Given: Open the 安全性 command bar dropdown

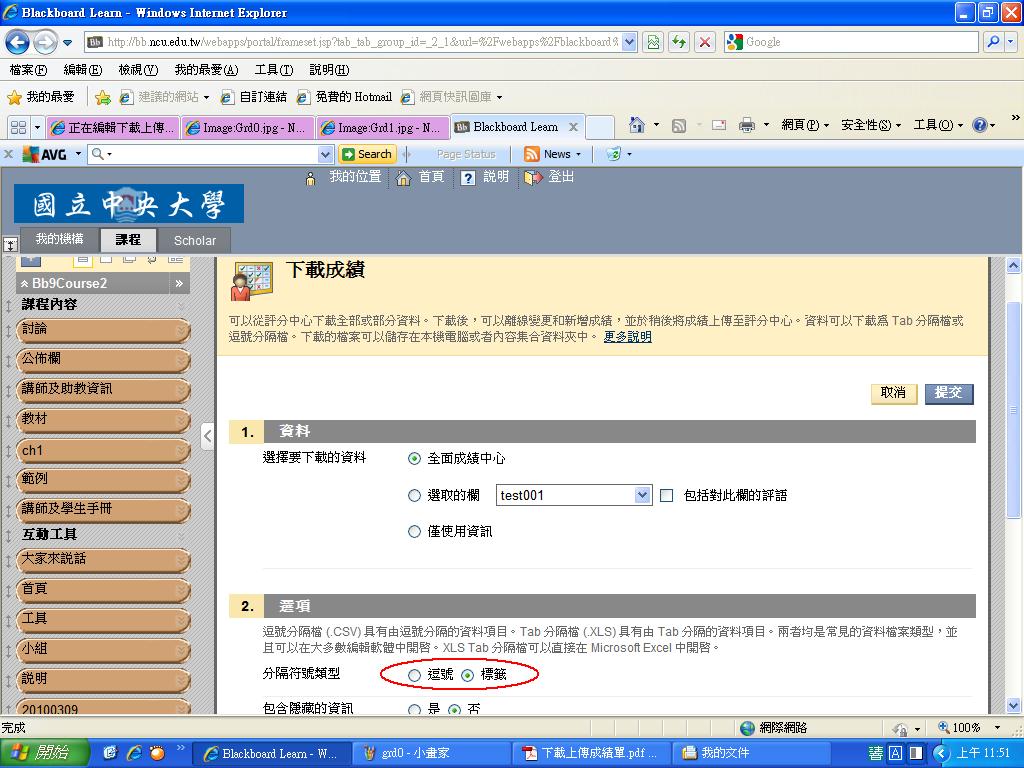Looking at the screenshot, I should click(x=870, y=125).
